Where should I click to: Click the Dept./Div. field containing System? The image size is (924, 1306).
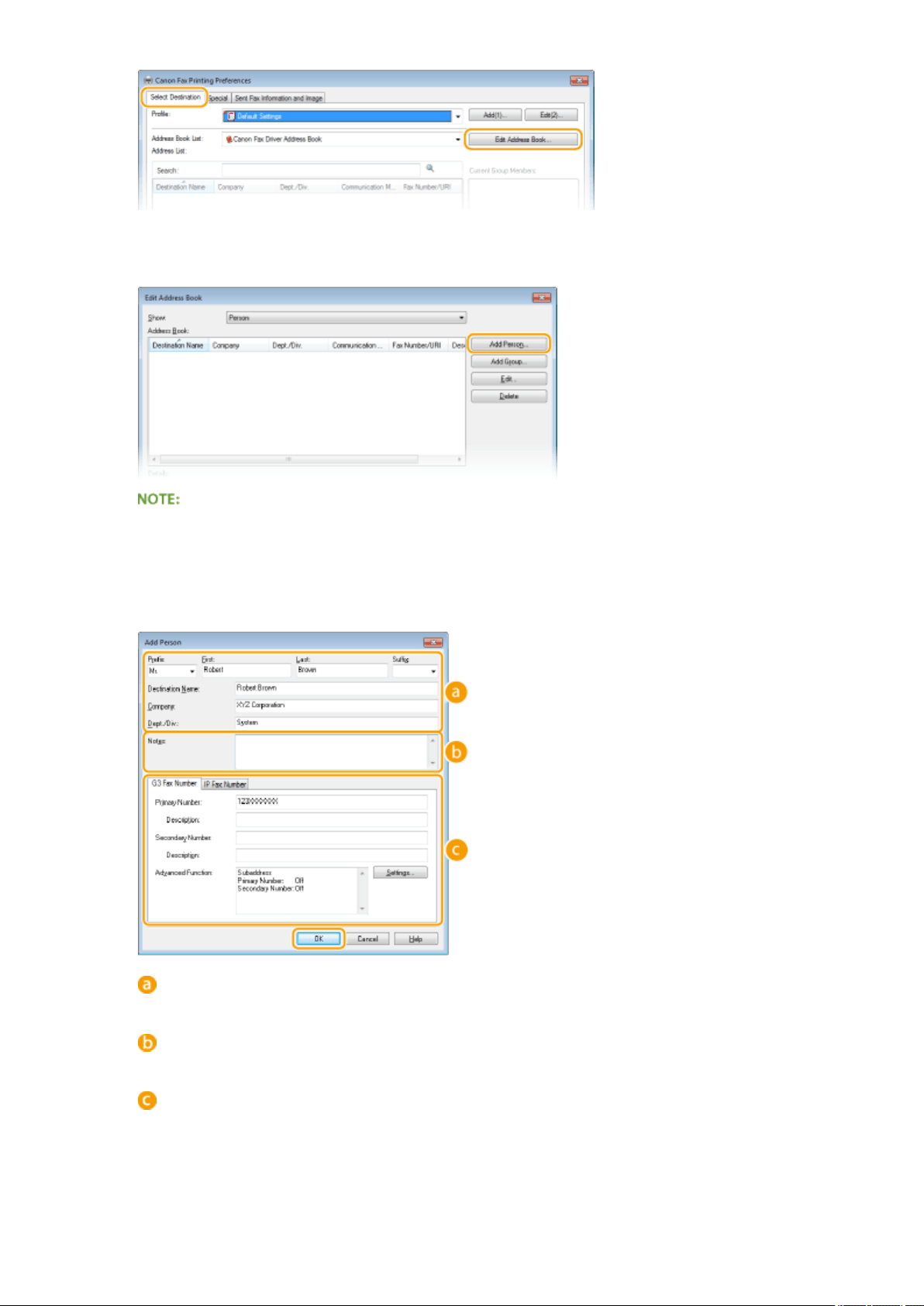tap(336, 722)
